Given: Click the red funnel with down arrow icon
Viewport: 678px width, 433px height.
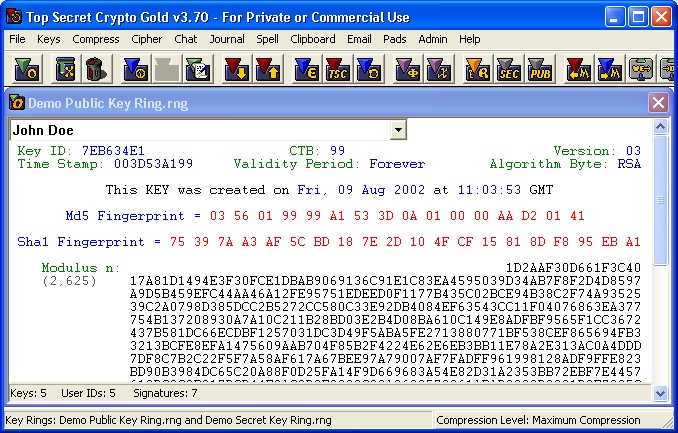Looking at the screenshot, I should click(x=236, y=69).
